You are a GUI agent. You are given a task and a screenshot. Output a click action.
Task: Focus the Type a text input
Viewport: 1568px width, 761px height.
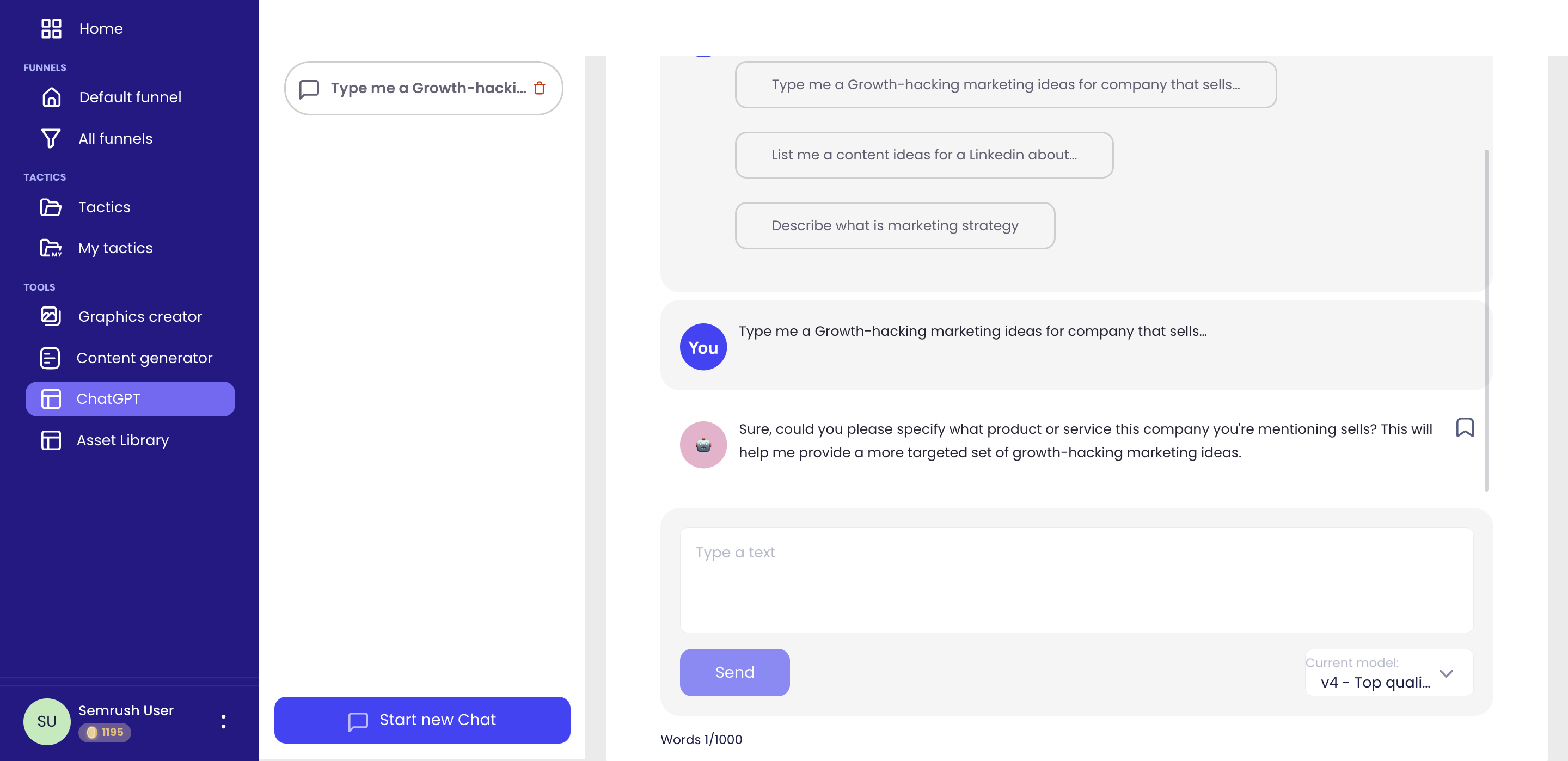1076,580
